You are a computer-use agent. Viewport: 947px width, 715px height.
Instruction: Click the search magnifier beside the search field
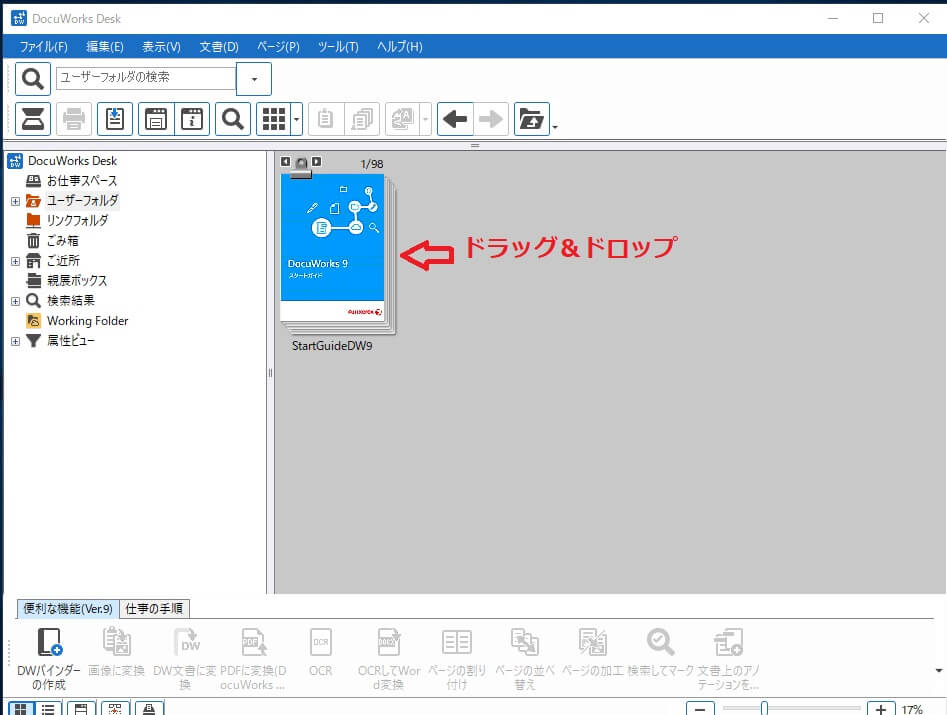point(33,79)
